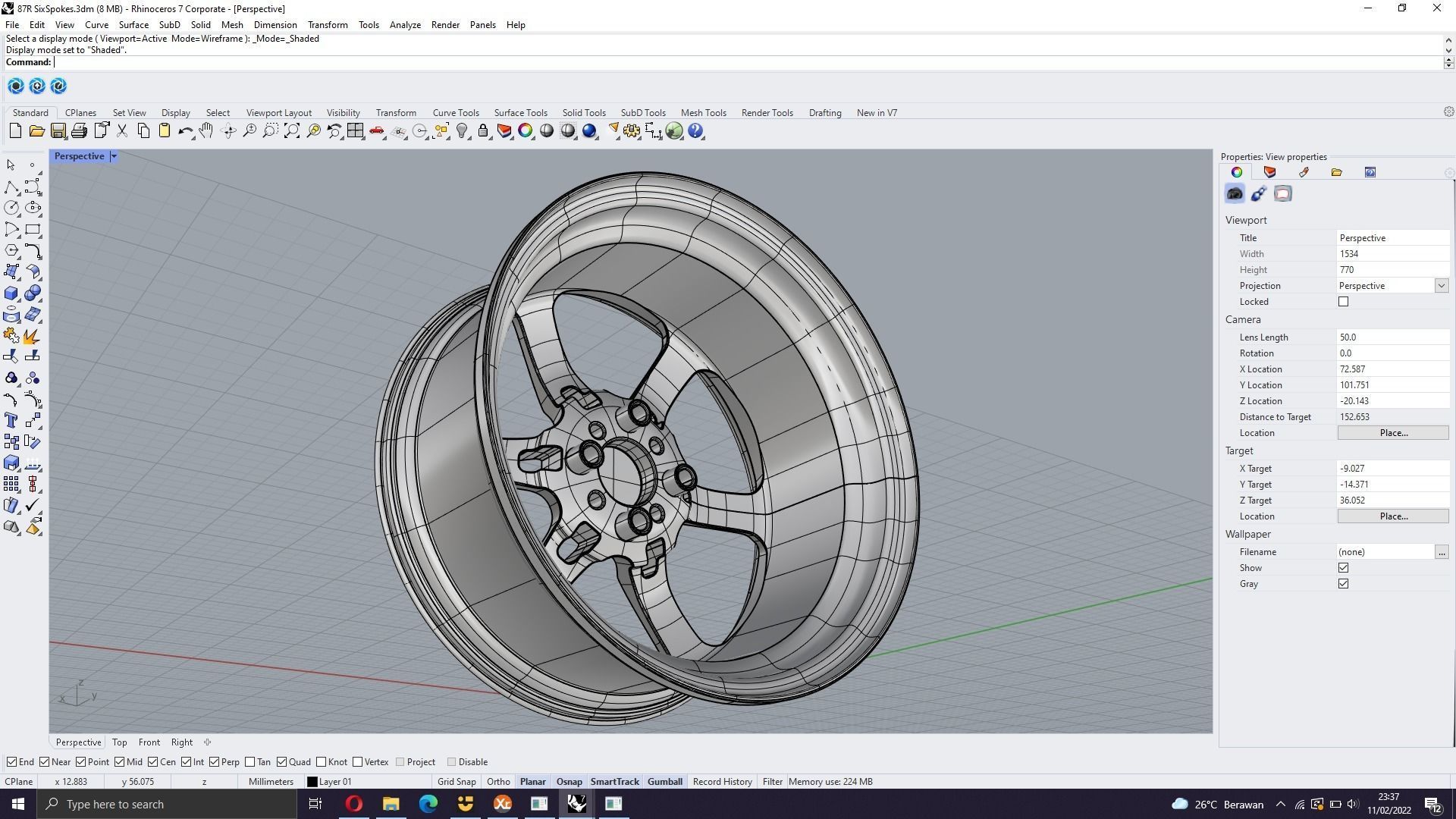Open the camera View properties icon

click(1235, 194)
